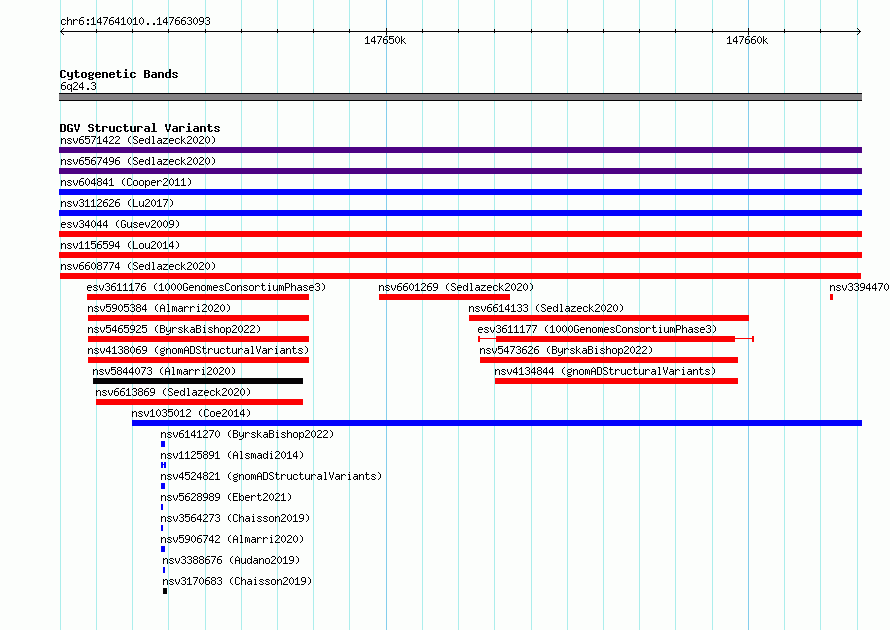Screen dimensions: 890x630
Task: Click the 147660k ruler position
Action: (x=747, y=40)
